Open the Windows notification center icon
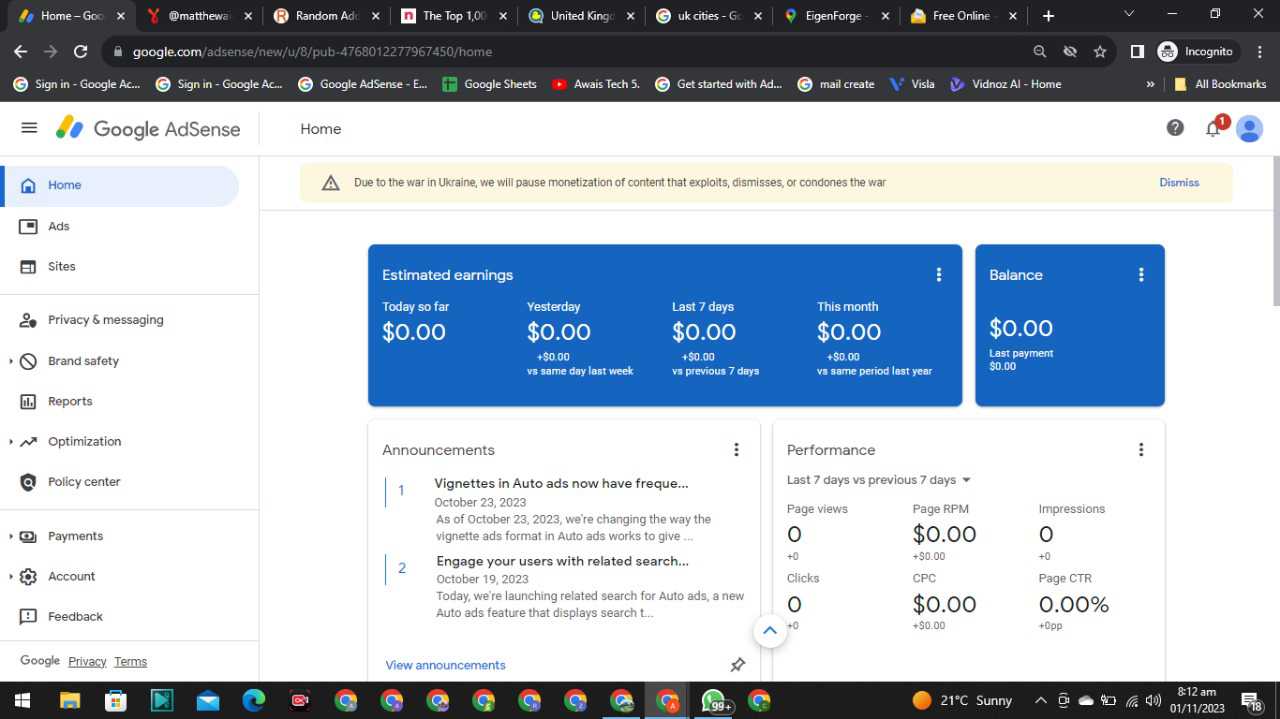 tap(1251, 701)
